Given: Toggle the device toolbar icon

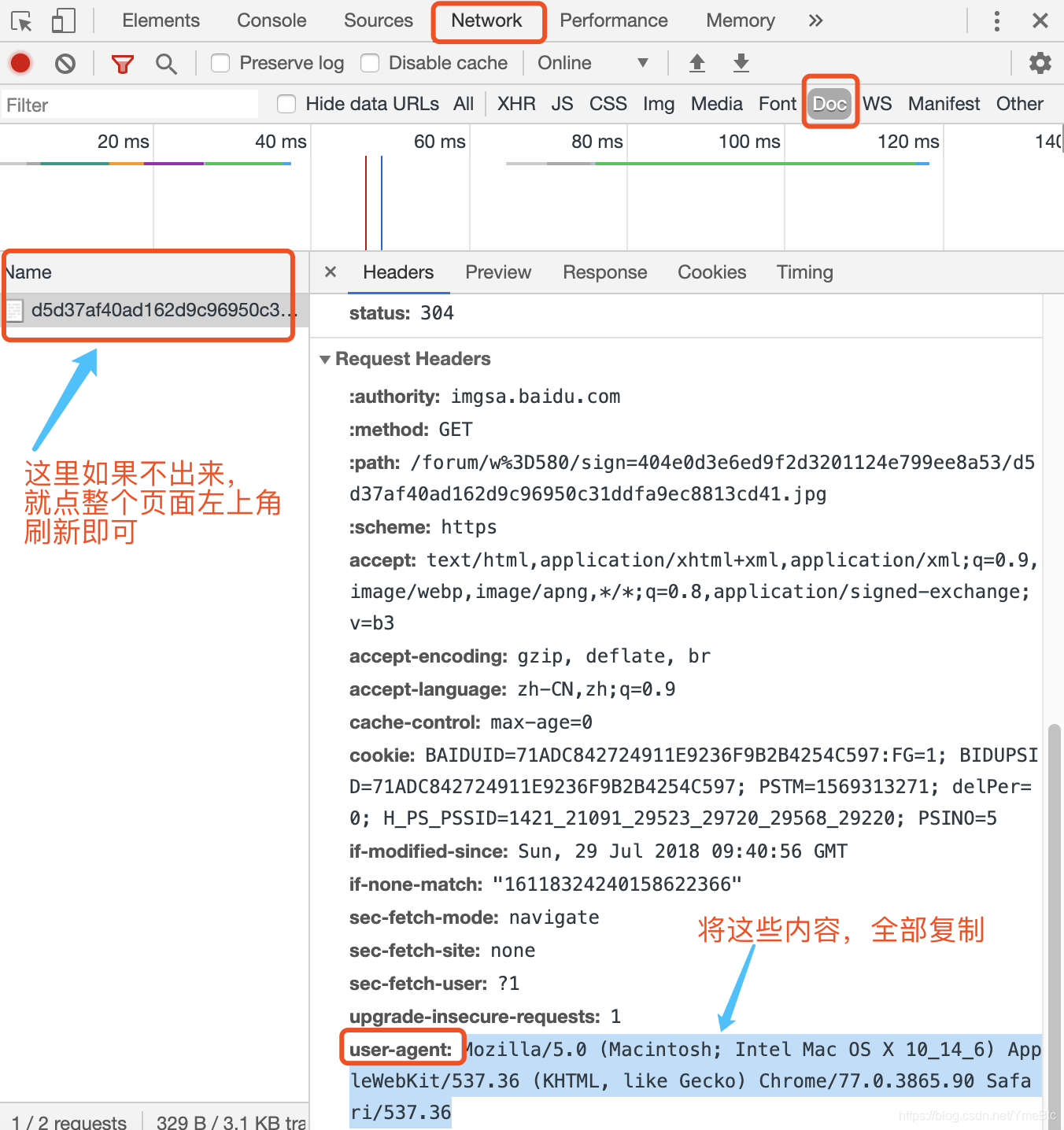Looking at the screenshot, I should (x=63, y=21).
